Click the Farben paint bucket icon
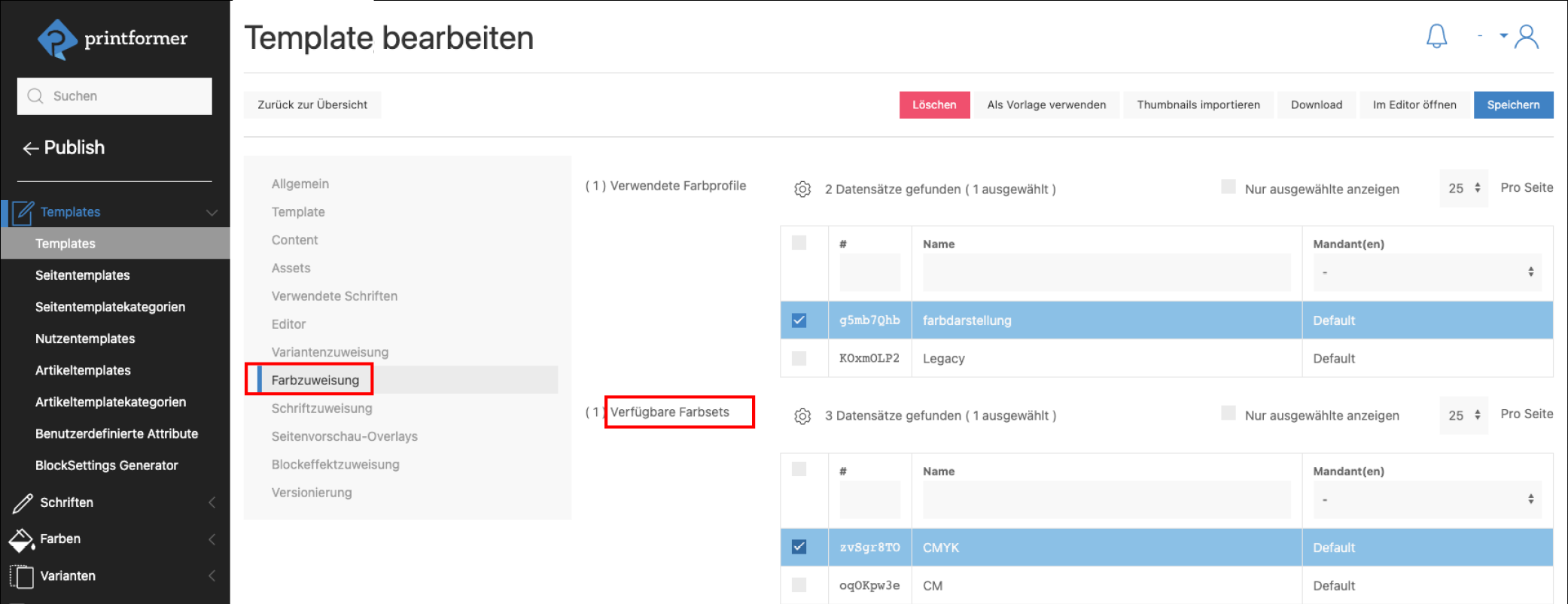This screenshot has height=604, width=1568. [21, 539]
